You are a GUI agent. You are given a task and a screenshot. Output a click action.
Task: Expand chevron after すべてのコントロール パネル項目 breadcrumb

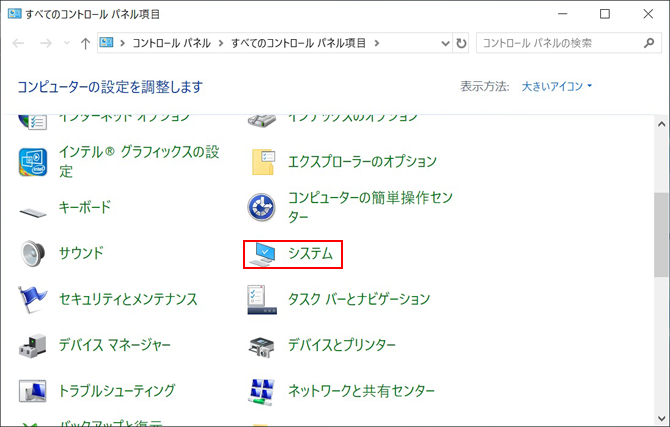pyautogui.click(x=376, y=43)
